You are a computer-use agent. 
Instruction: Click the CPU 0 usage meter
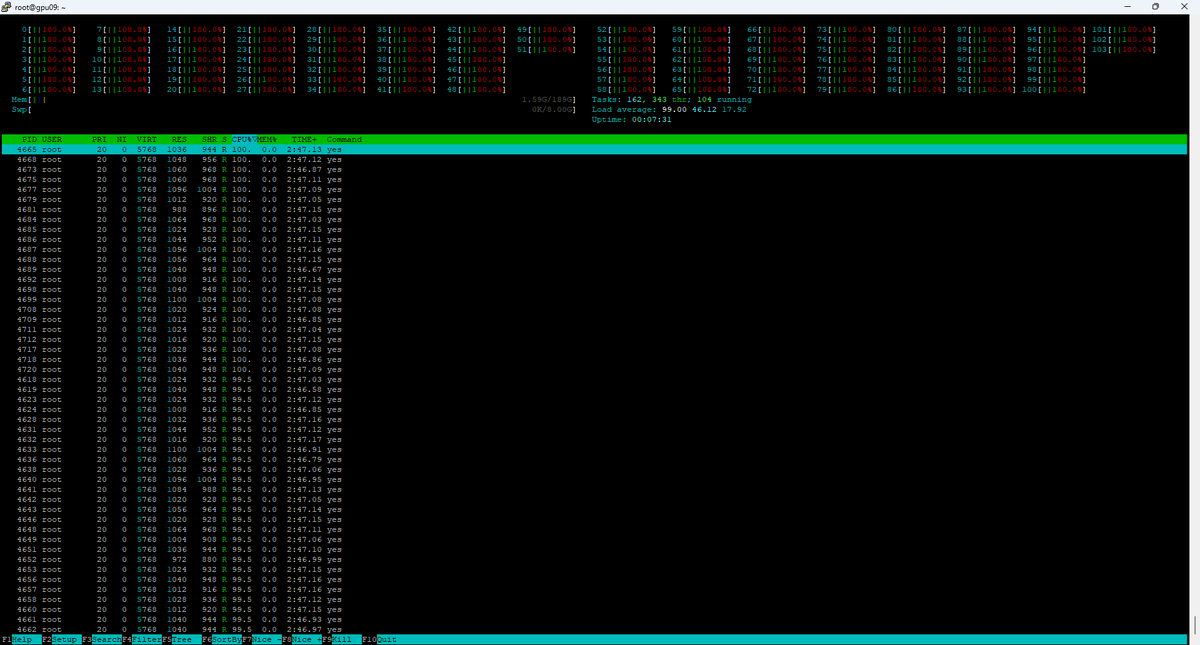(x=49, y=29)
